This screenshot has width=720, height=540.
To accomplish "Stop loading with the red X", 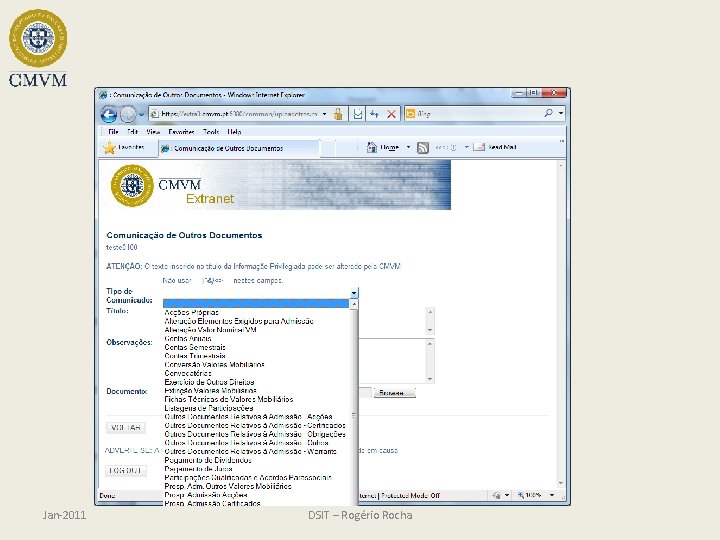I will [391, 114].
